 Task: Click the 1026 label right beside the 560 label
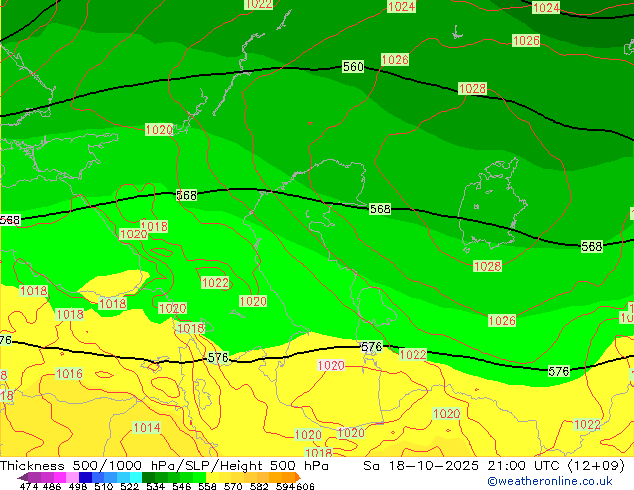(x=395, y=59)
